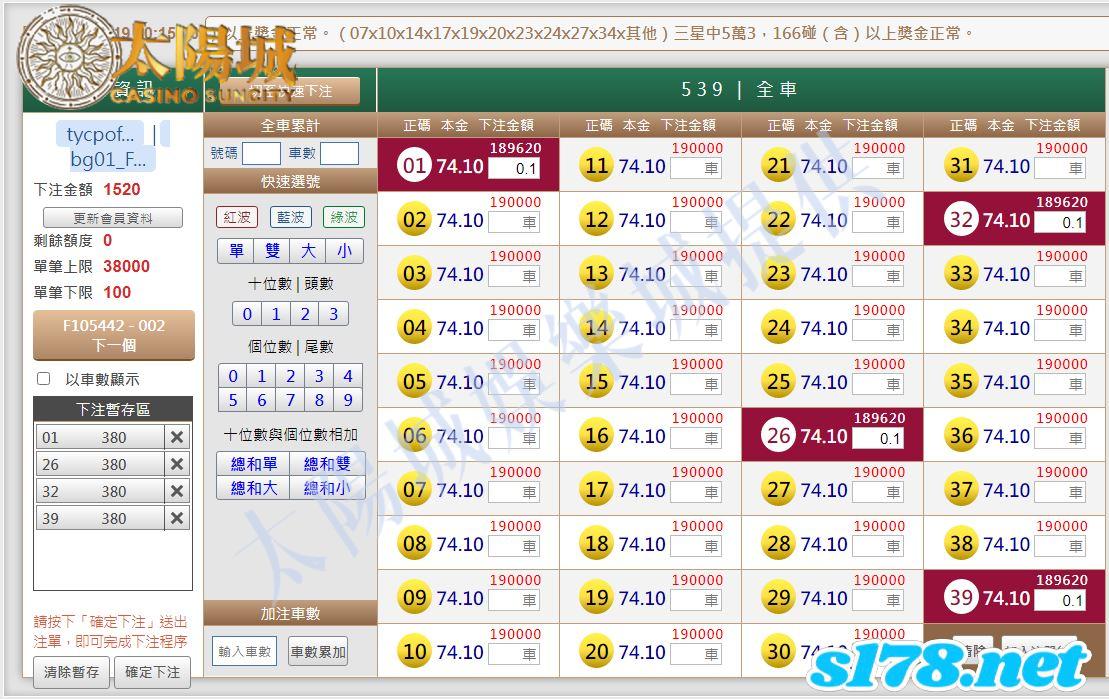1109x699 pixels.
Task: Select number ball 24
Action: point(779,328)
